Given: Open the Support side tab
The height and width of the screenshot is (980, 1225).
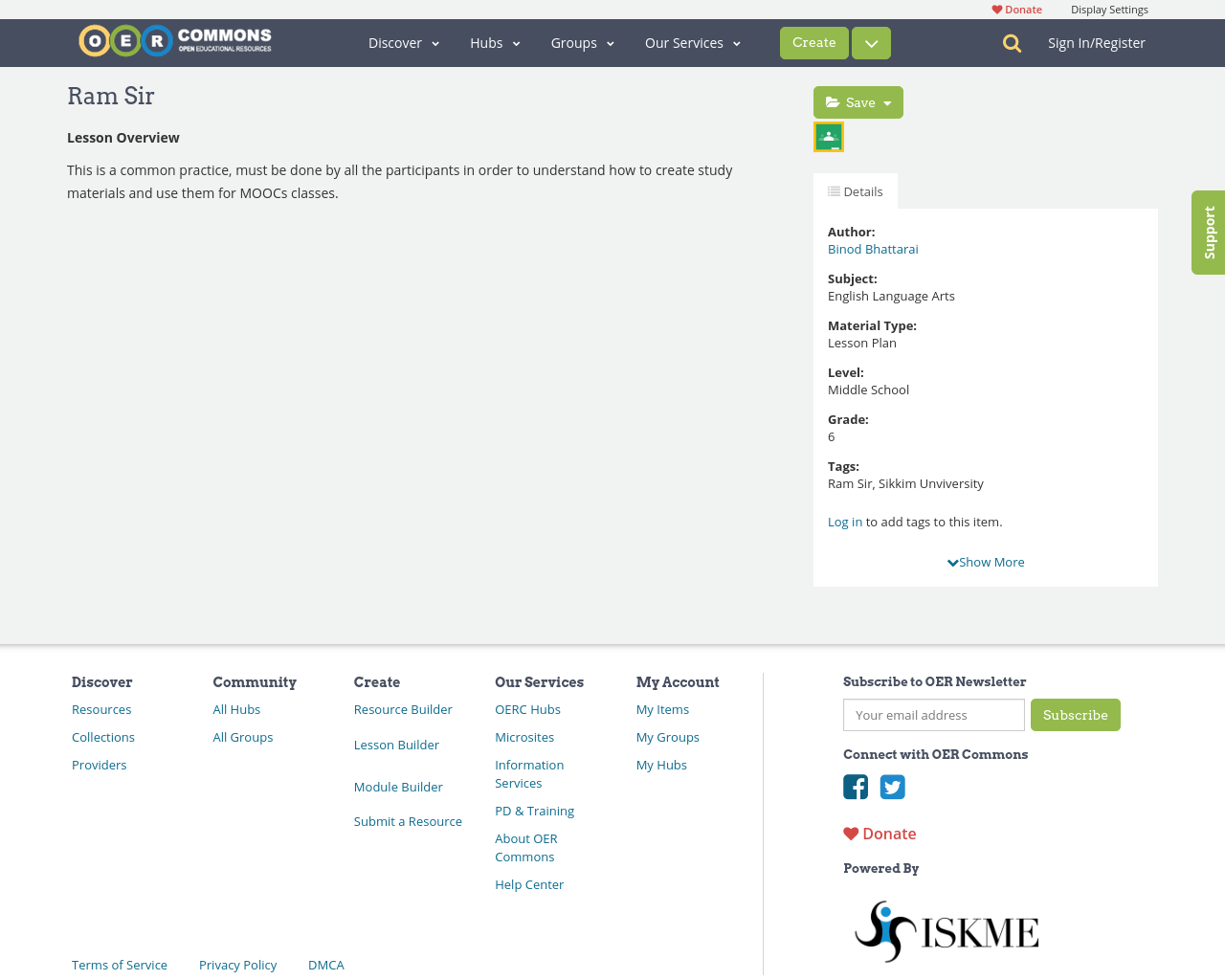Looking at the screenshot, I should 1209,233.
